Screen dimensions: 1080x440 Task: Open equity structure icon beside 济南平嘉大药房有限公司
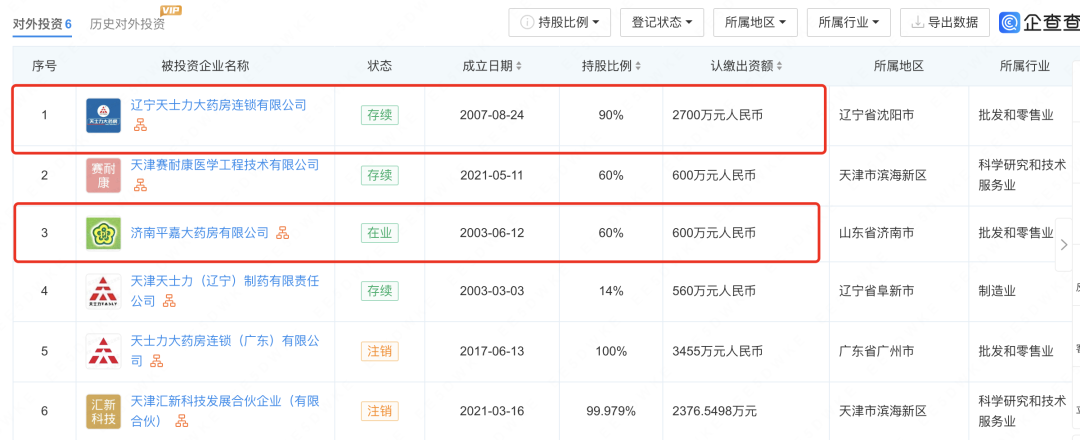(282, 233)
